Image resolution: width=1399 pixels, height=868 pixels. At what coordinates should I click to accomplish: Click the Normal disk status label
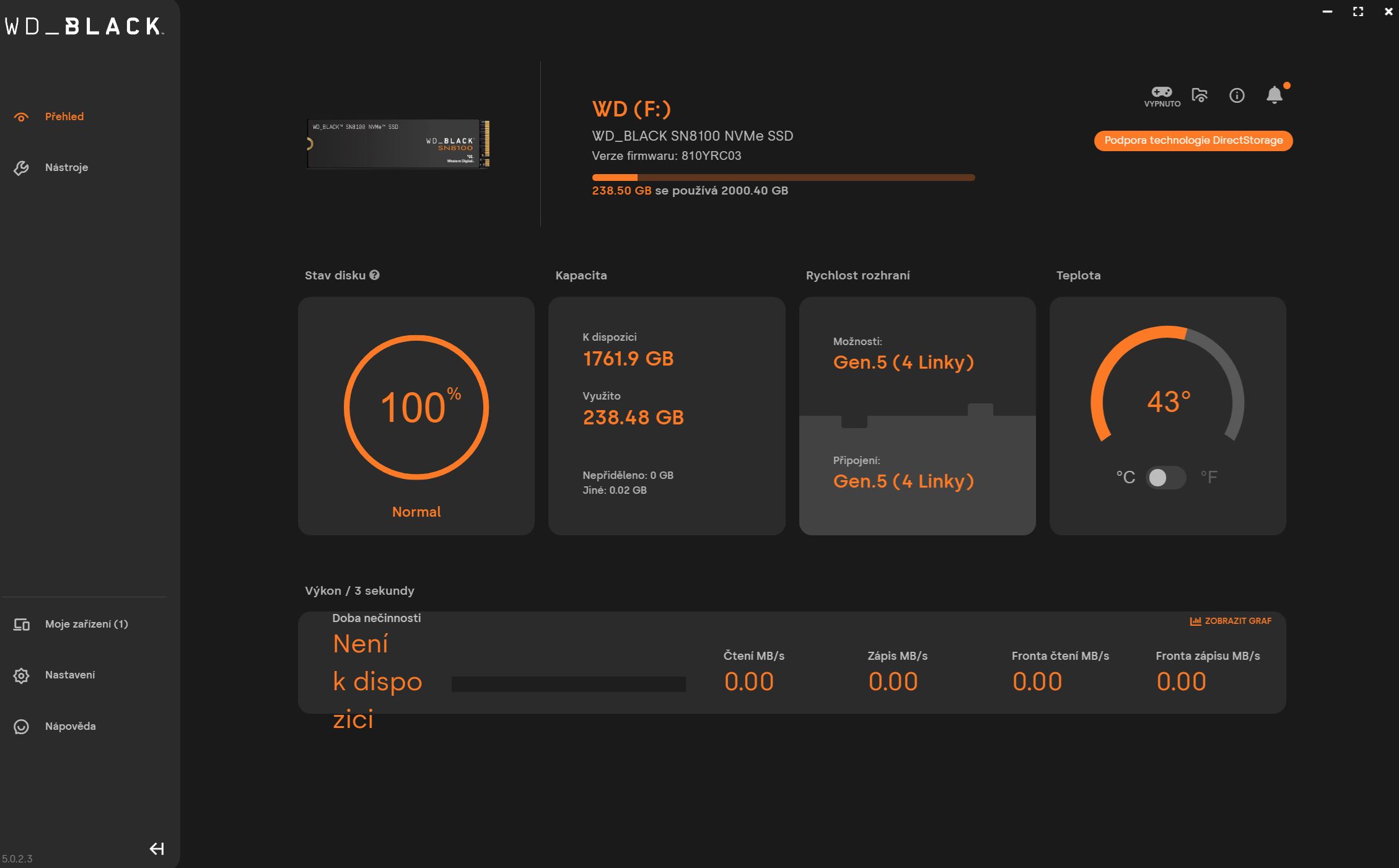(x=416, y=512)
